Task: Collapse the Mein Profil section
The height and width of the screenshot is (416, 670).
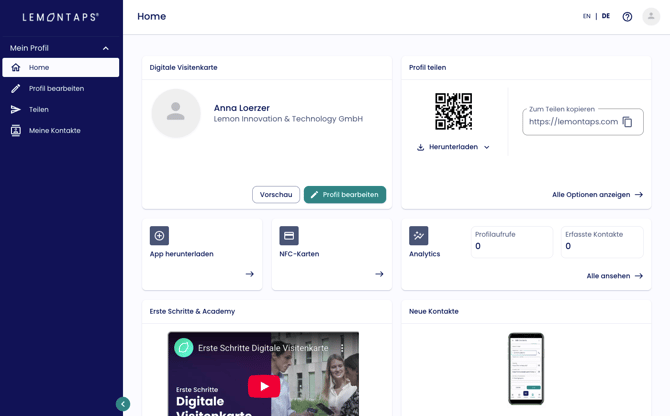Action: click(x=105, y=48)
